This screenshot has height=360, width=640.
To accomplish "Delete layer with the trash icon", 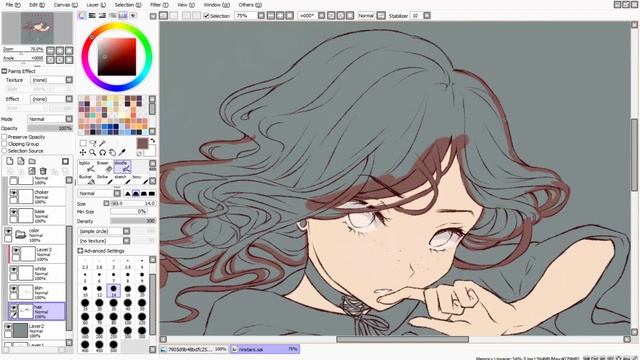I will coord(43,171).
